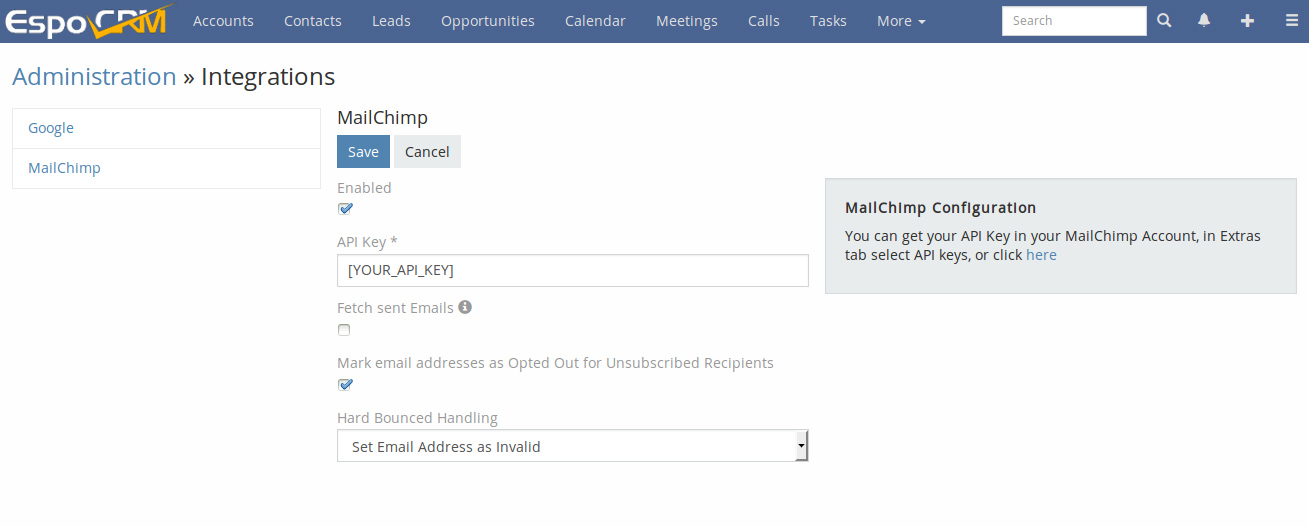Select Google in the integrations list
This screenshot has height=526, width=1309.
pos(166,128)
